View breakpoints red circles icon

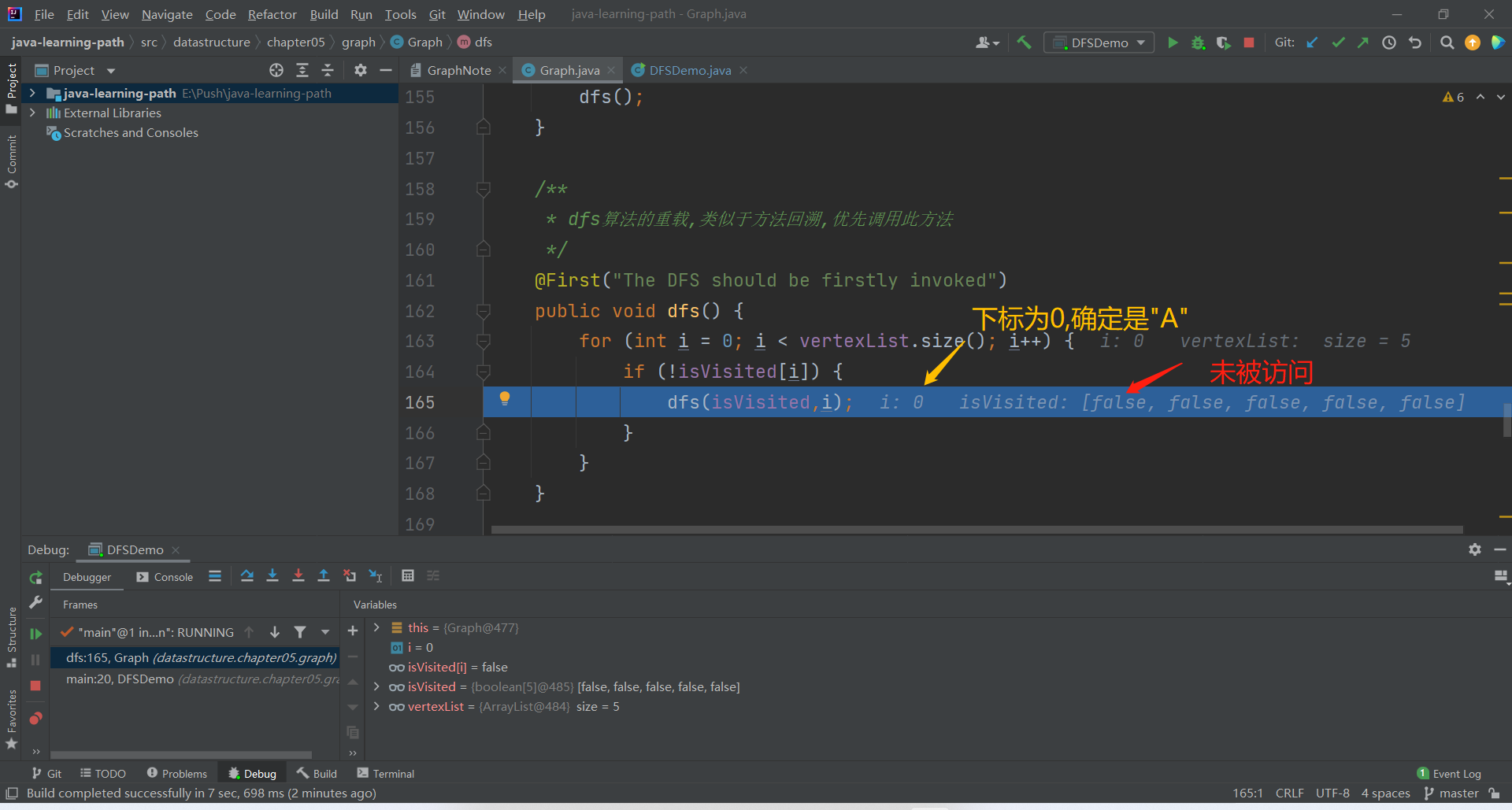pyautogui.click(x=35, y=718)
